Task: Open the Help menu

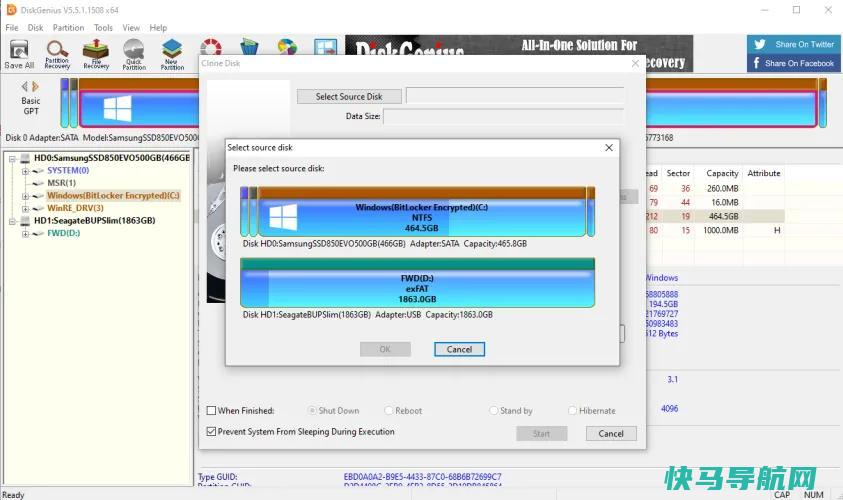Action: point(158,27)
